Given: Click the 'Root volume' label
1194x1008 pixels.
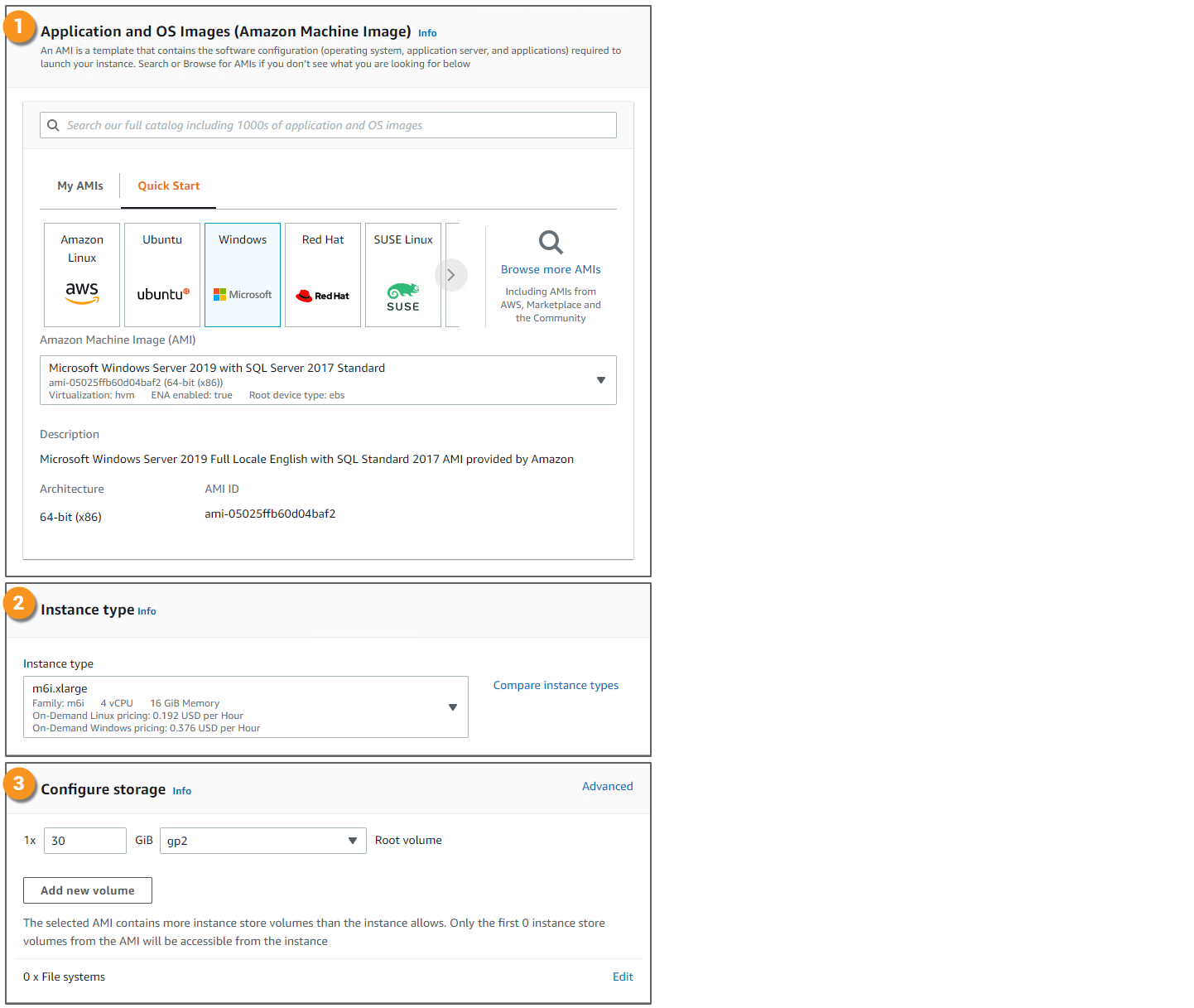Looking at the screenshot, I should [408, 840].
